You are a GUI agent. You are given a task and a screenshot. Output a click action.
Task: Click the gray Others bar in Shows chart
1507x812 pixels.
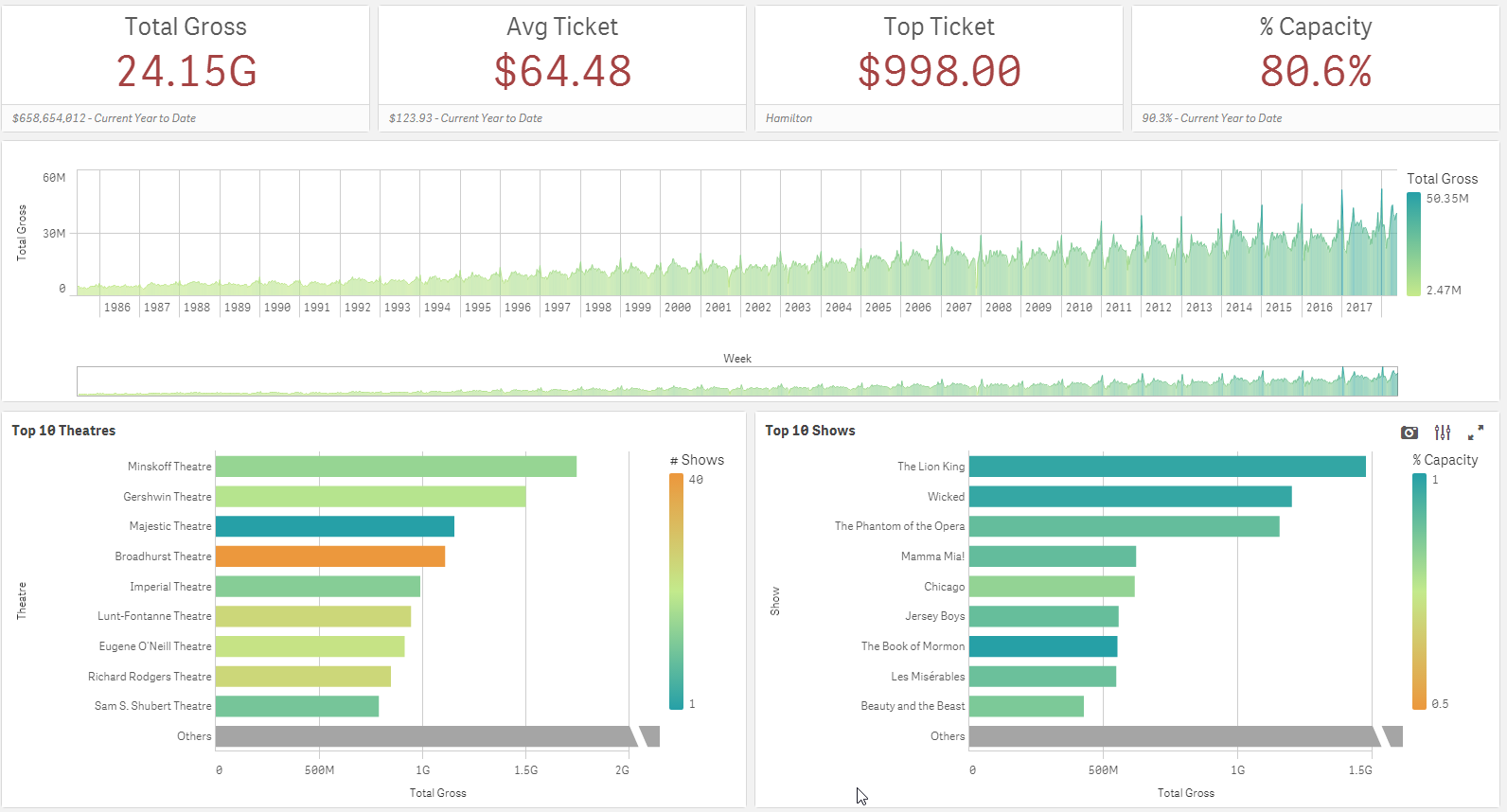coord(1186,736)
